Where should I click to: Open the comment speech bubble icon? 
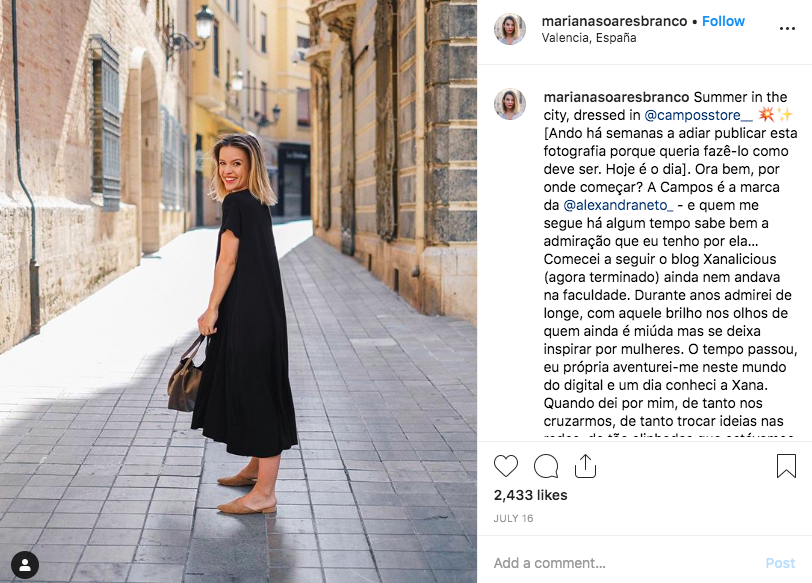coord(546,466)
